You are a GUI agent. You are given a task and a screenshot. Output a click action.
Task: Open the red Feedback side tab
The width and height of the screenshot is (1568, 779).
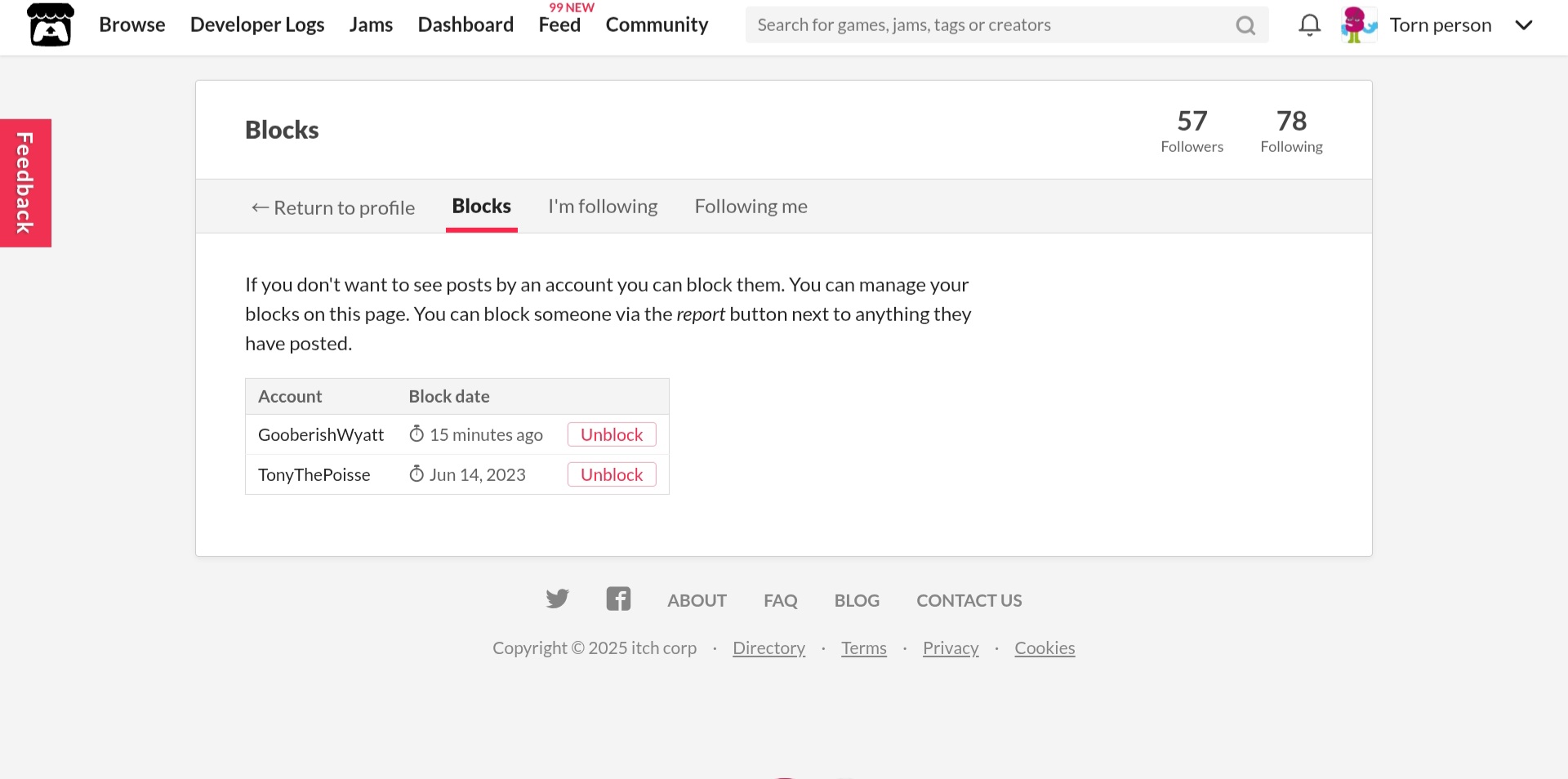pyautogui.click(x=25, y=183)
